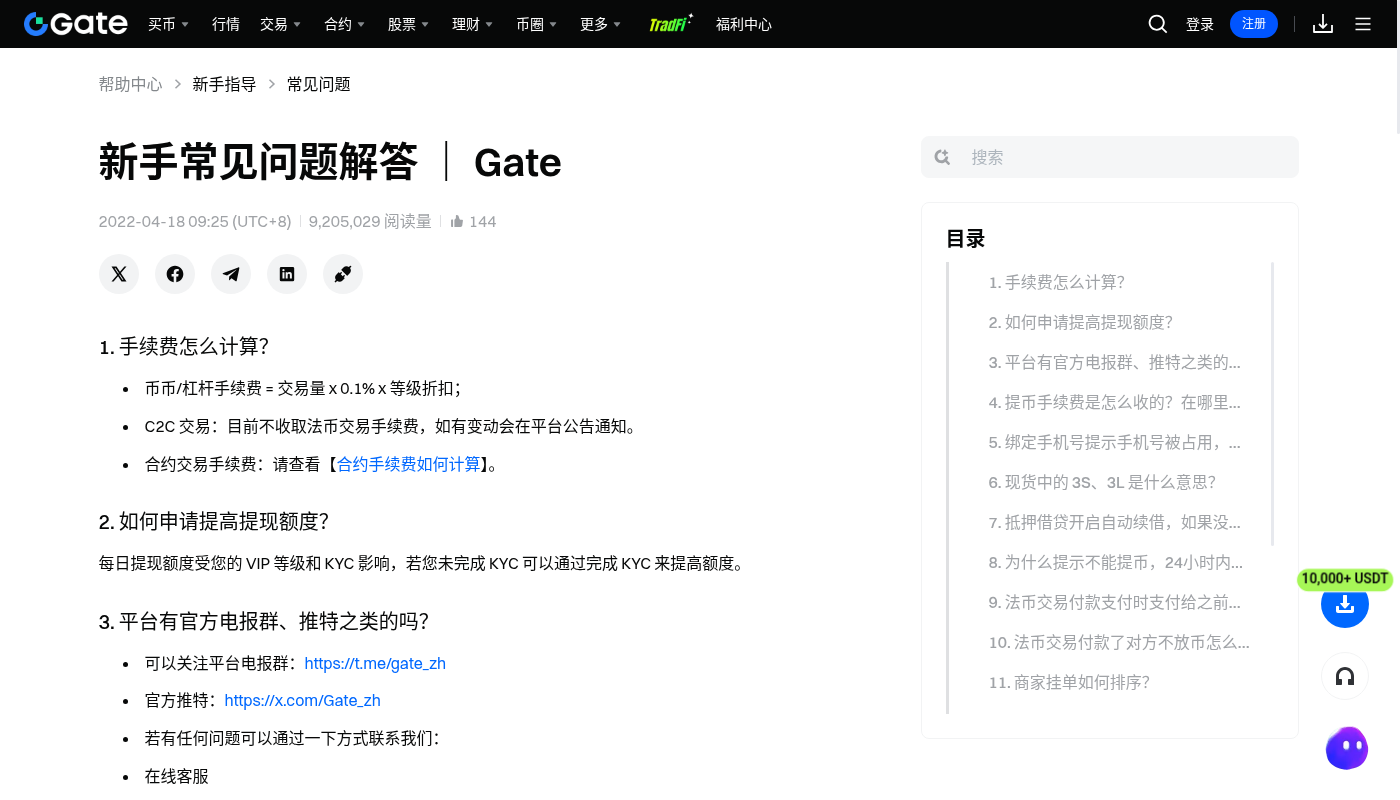
Task: Go to 常见问题 breadcrumb
Action: click(319, 84)
